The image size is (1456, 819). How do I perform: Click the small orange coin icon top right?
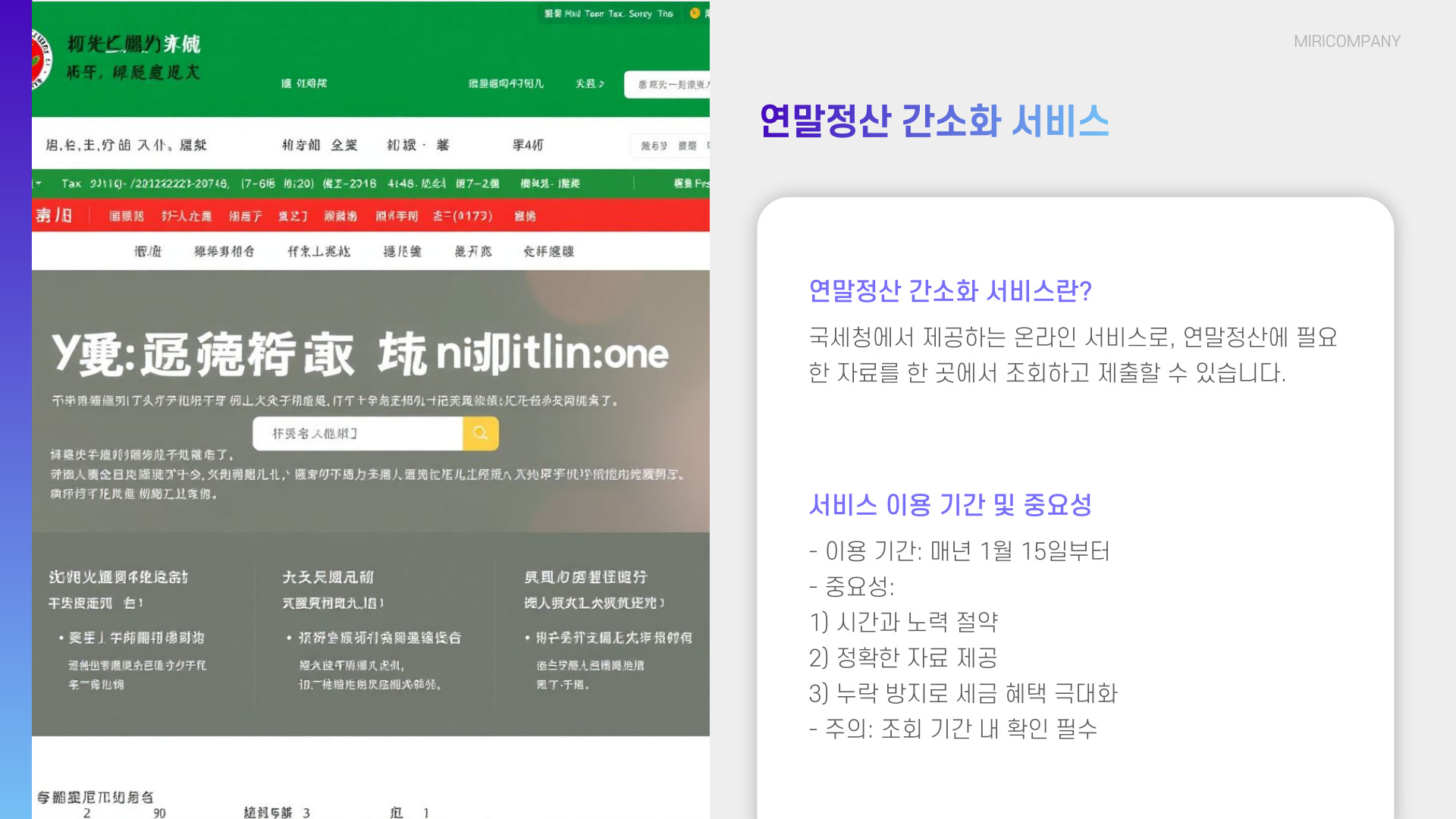click(695, 13)
